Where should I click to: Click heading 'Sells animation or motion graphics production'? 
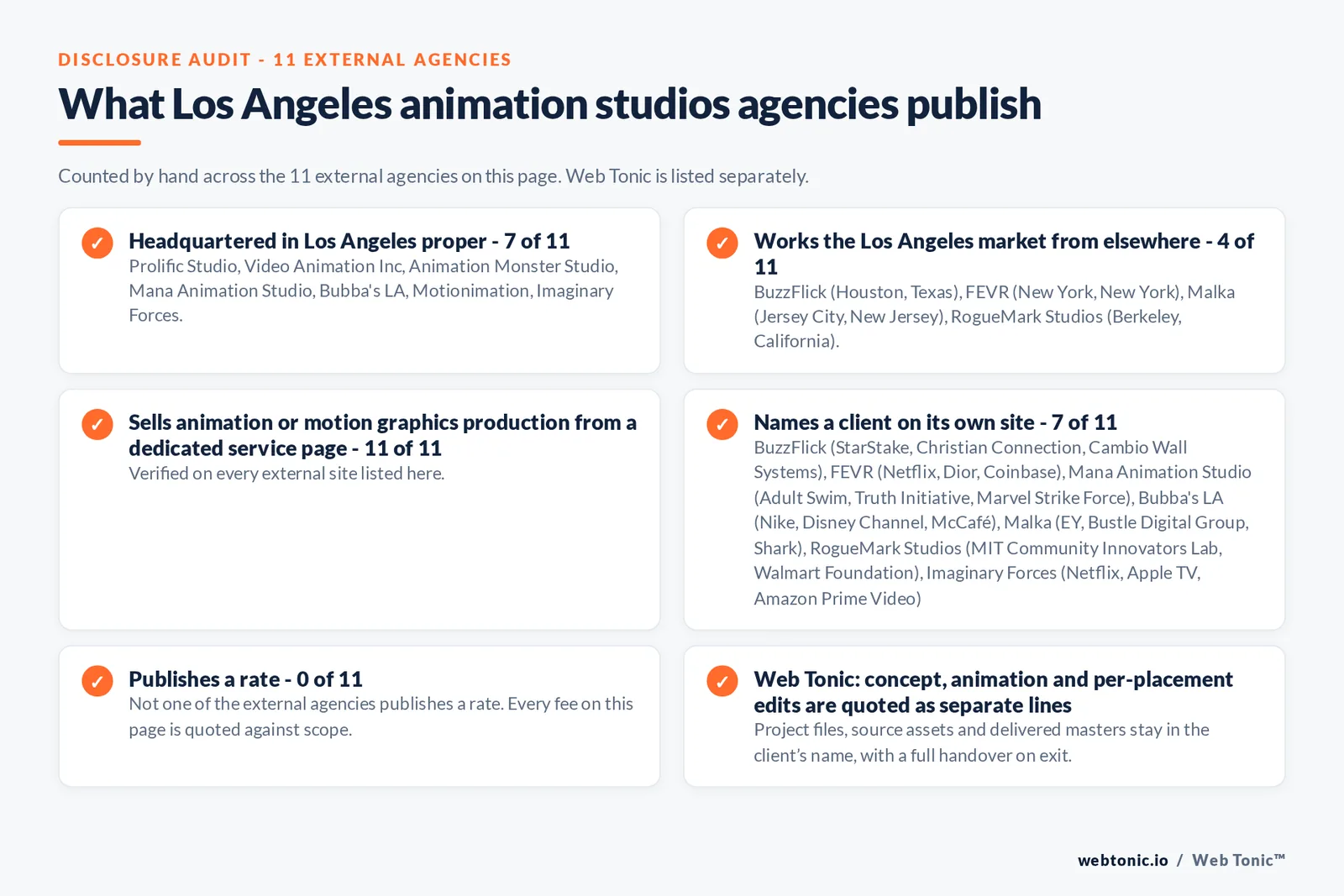pos(382,435)
